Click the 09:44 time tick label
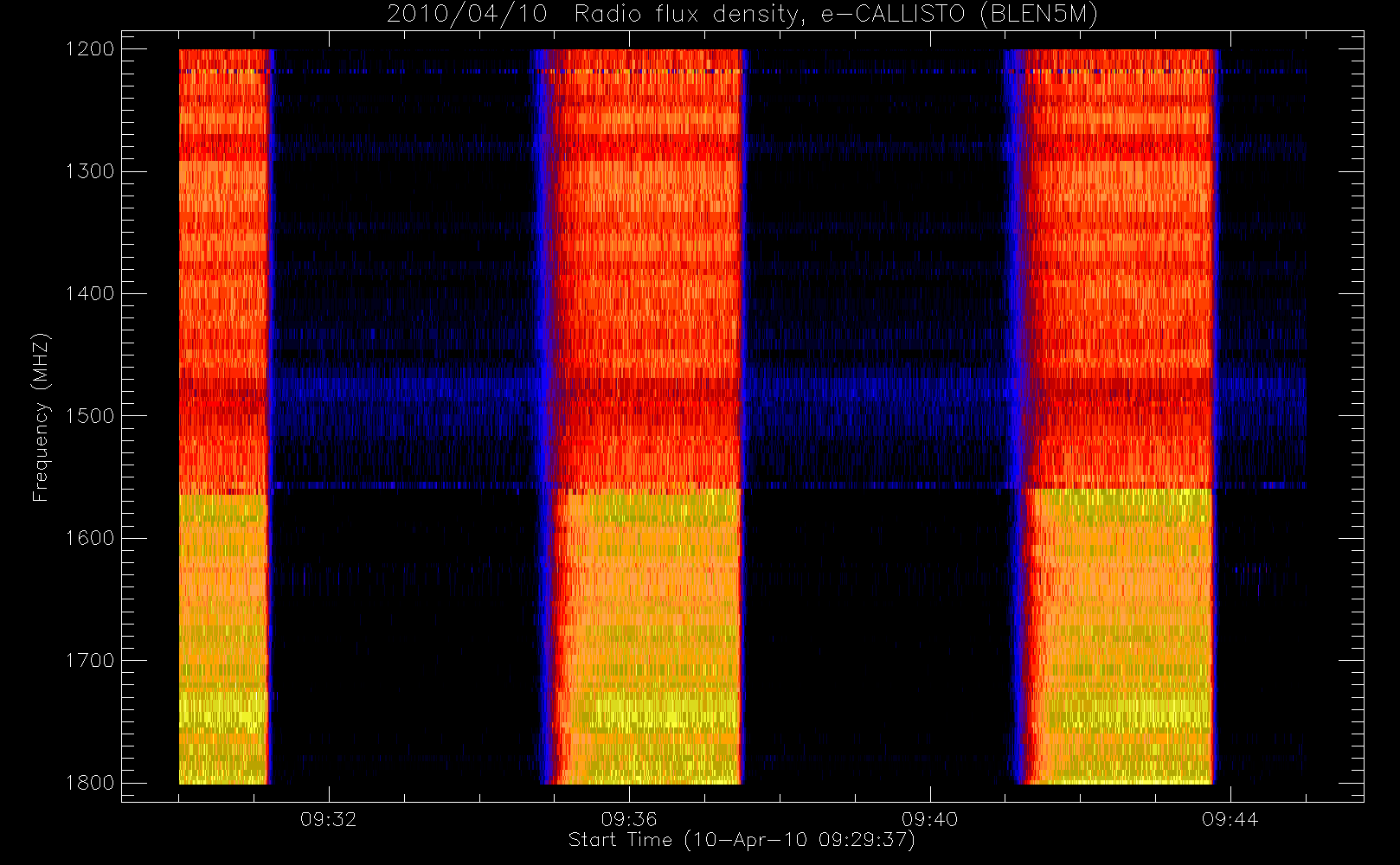1400x865 pixels. click(1230, 819)
